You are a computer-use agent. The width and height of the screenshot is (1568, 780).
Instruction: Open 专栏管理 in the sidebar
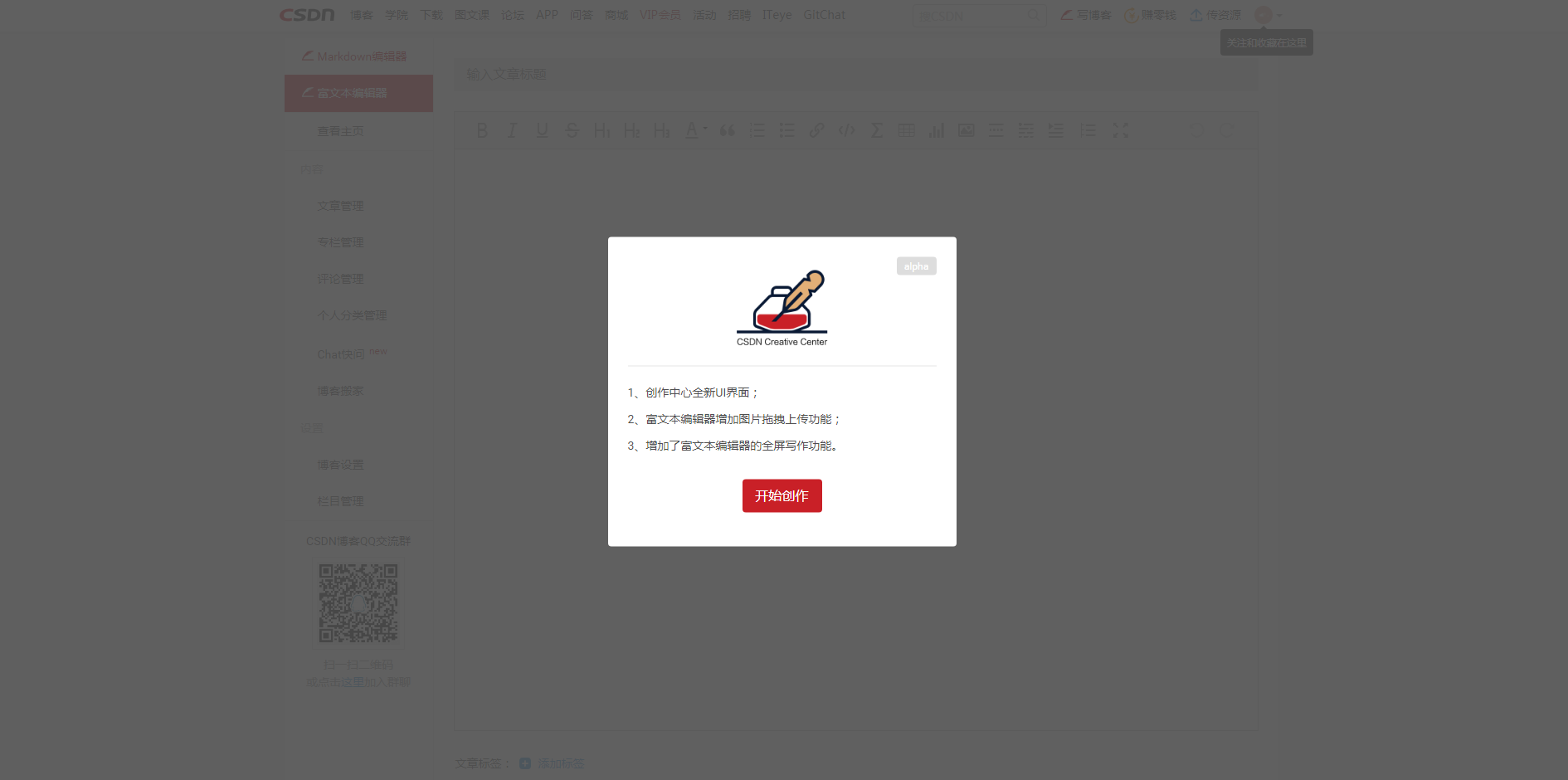340,242
